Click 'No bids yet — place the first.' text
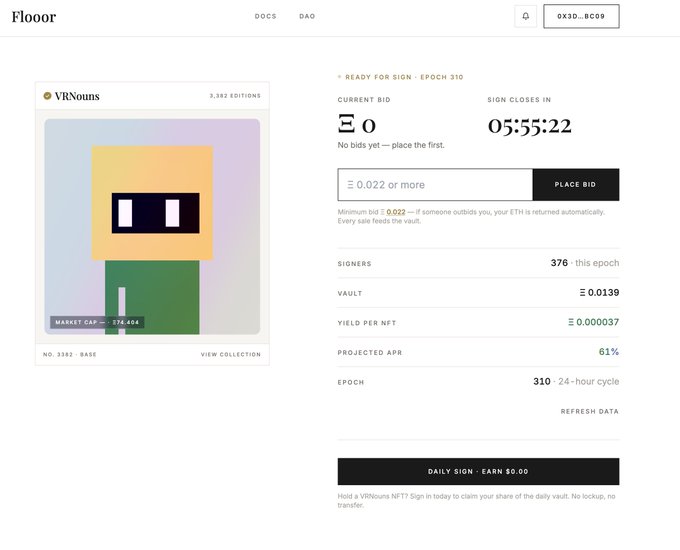Screen dimensions: 680x550 [391, 145]
